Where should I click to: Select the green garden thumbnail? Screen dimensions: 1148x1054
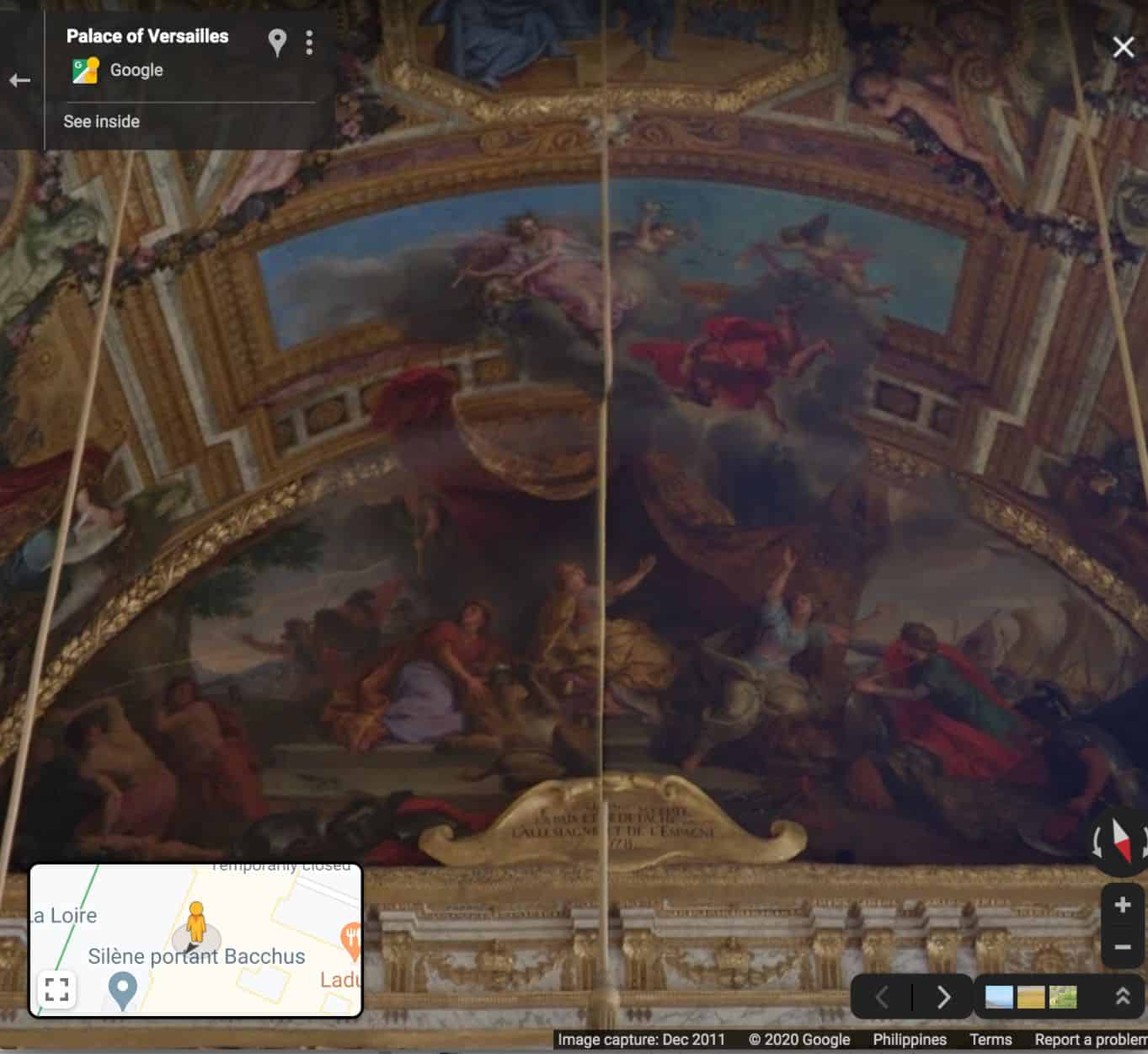coord(1063,998)
